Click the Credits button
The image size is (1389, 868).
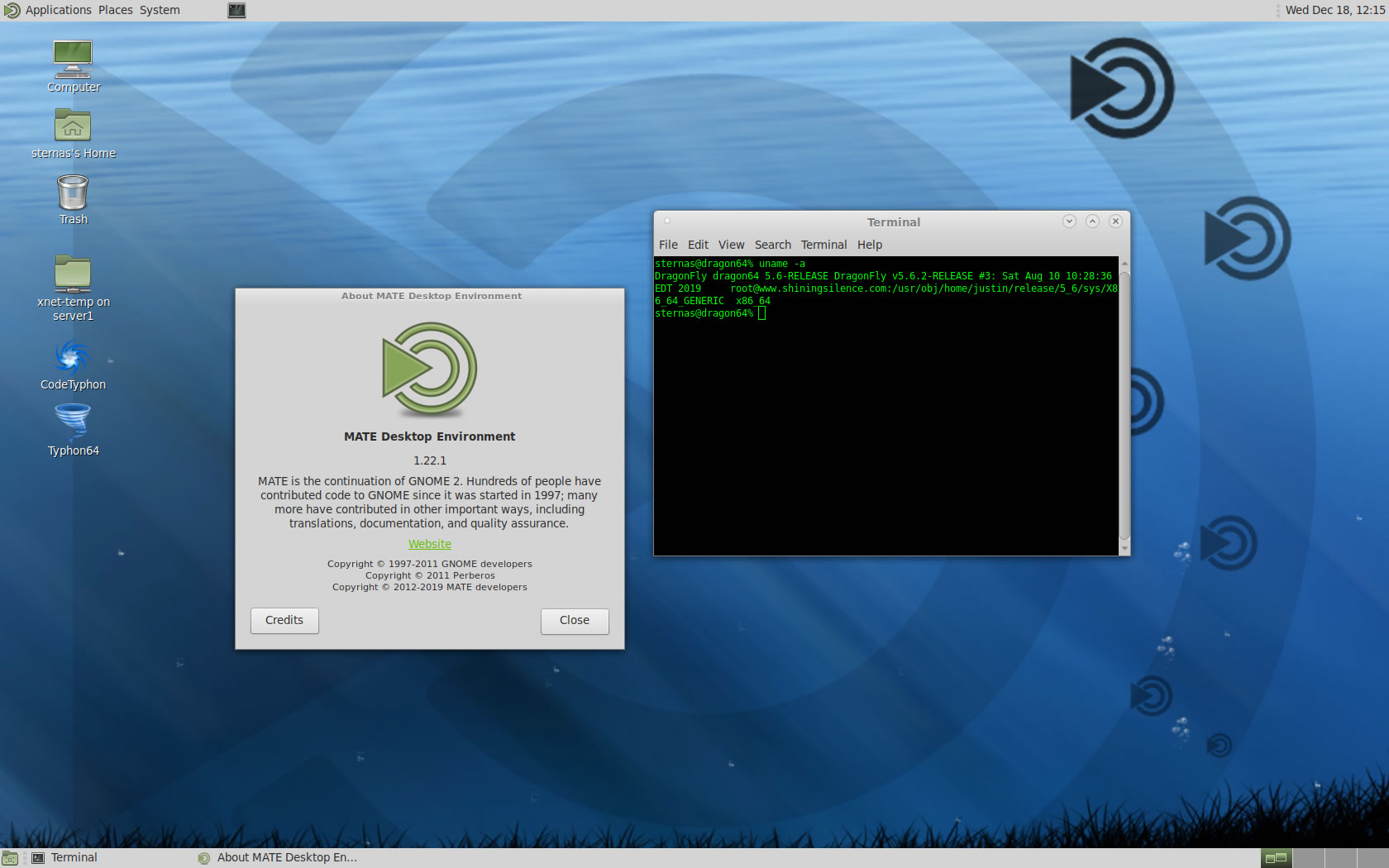pos(284,621)
